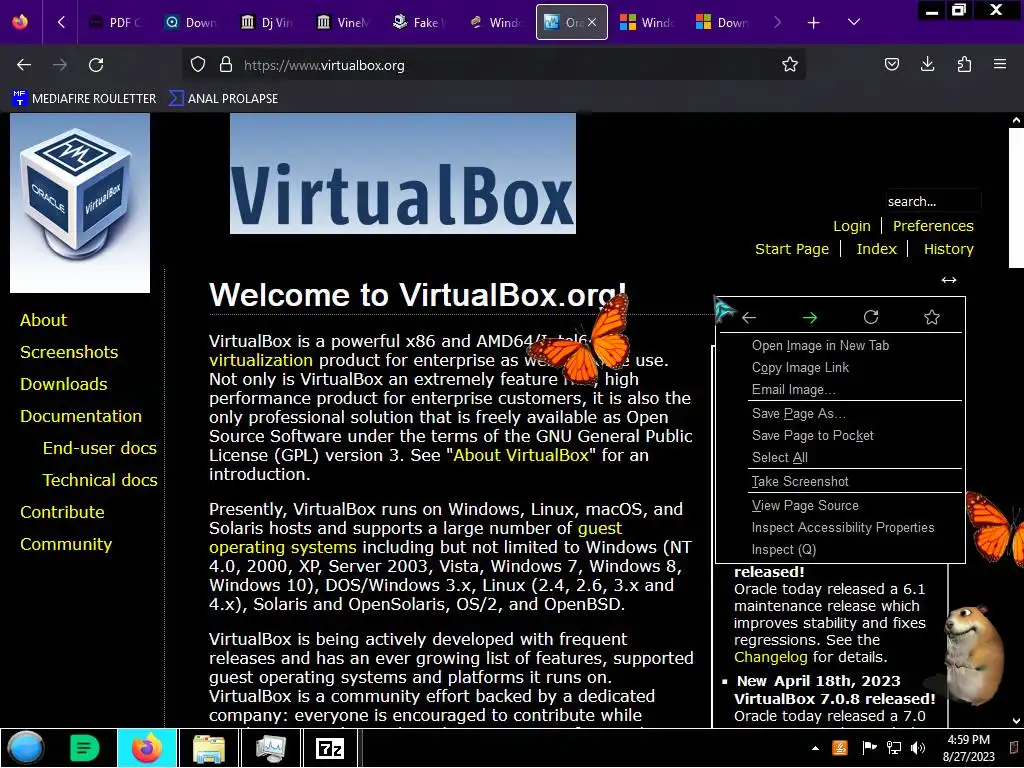Viewport: 1024px width, 768px height.
Task: Go to the Start Page link
Action: pos(792,249)
